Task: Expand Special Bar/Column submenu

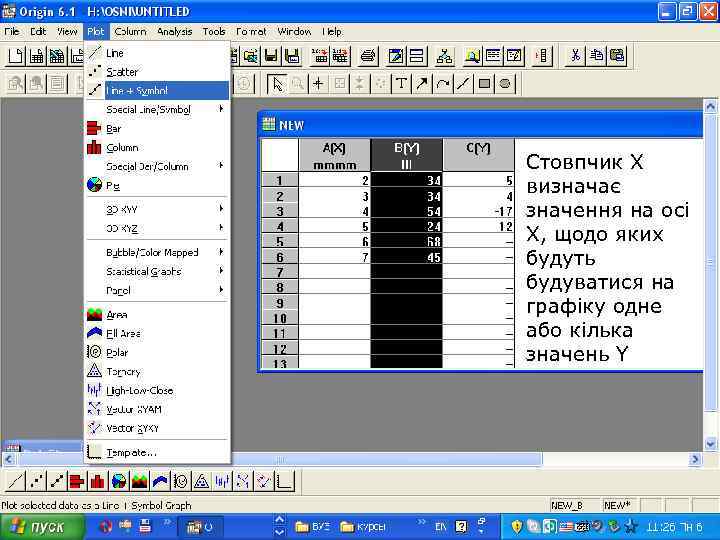Action: click(x=157, y=166)
